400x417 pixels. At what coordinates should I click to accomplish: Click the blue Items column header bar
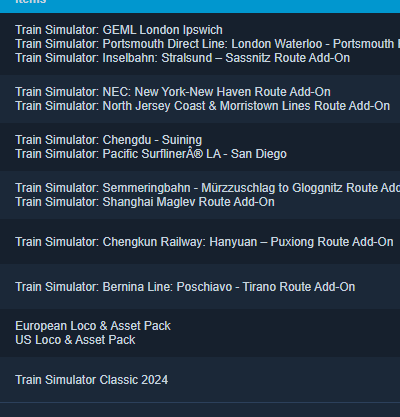point(200,6)
